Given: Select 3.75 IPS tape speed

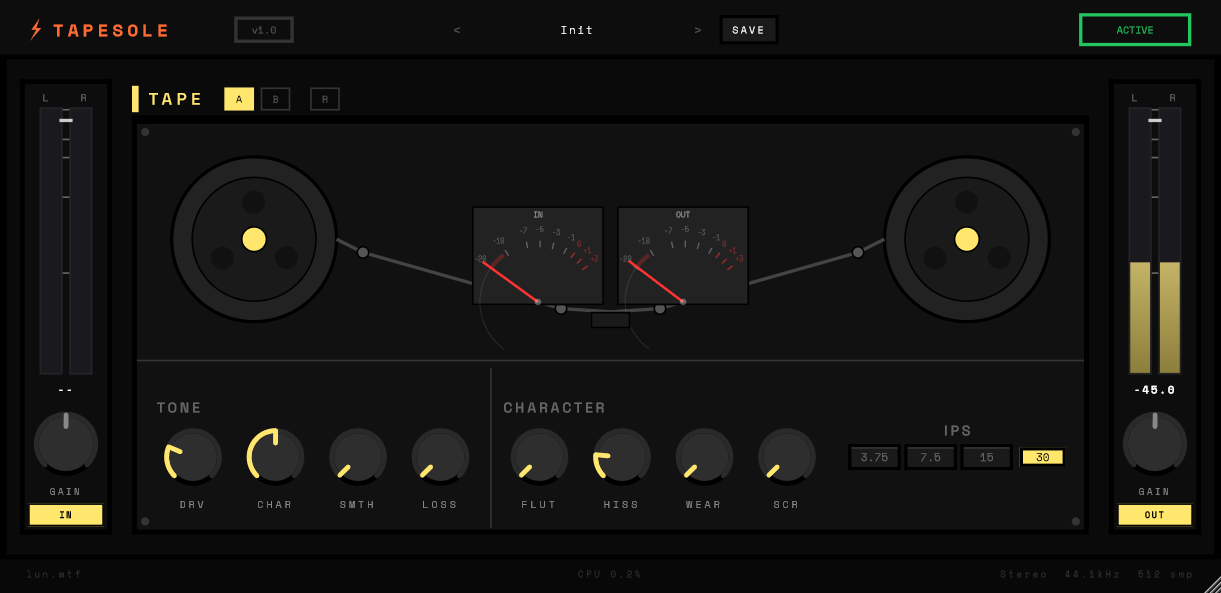Looking at the screenshot, I should 874,457.
